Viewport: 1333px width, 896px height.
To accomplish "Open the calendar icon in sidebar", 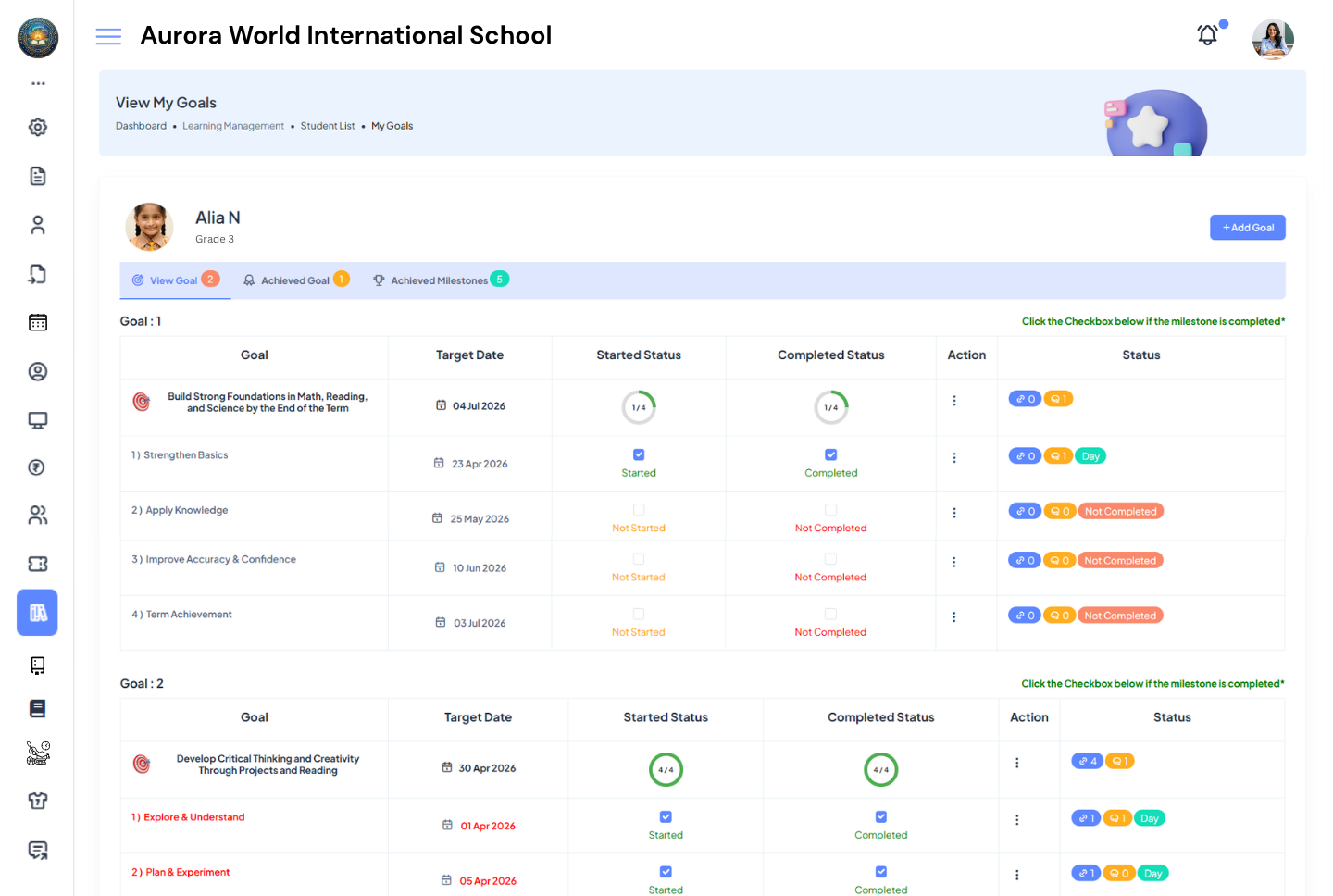I will 38,322.
